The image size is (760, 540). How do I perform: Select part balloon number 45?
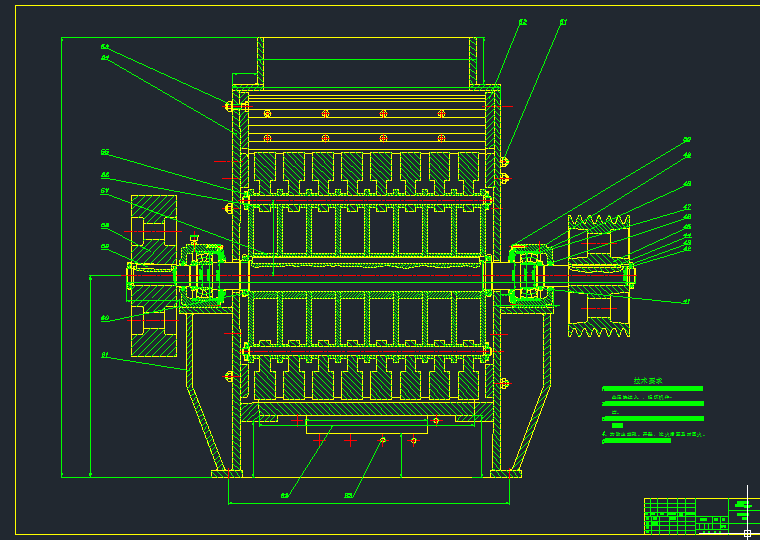point(687,227)
